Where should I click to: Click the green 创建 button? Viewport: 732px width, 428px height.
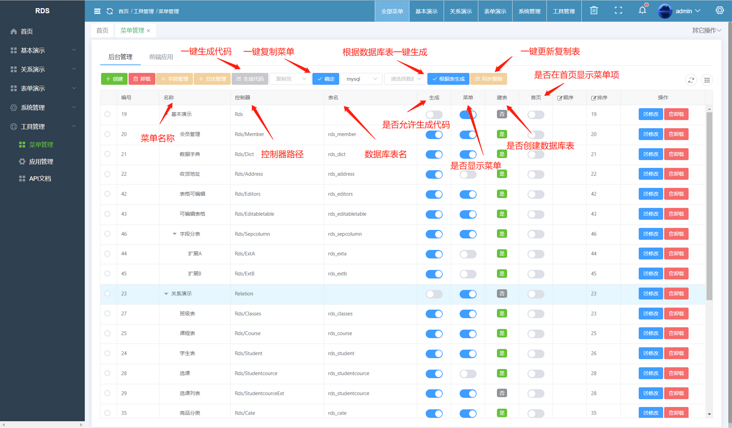(114, 79)
